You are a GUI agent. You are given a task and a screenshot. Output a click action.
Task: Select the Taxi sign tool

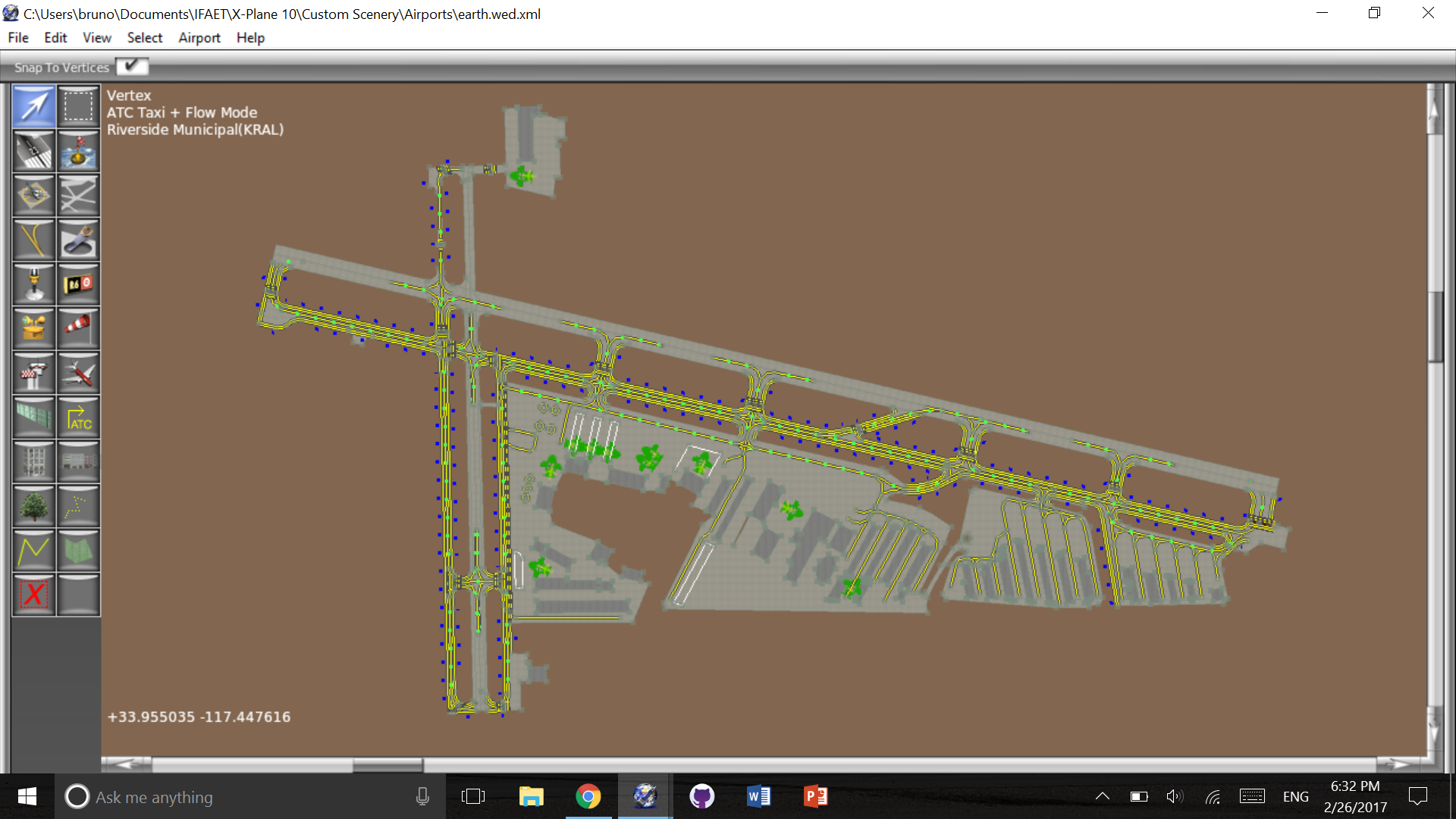coord(78,284)
